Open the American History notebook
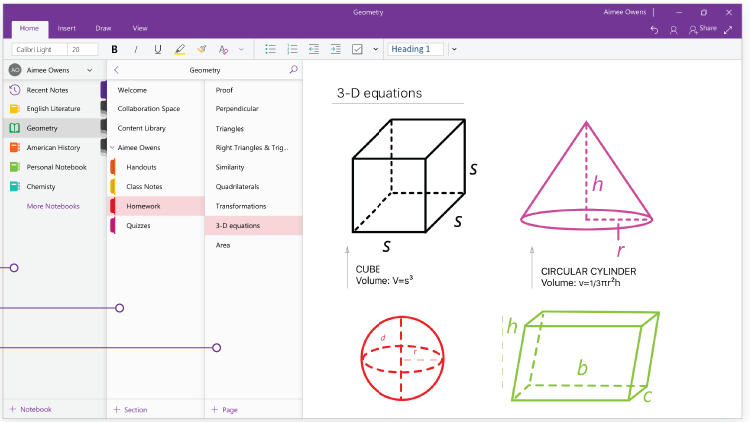 coord(54,148)
